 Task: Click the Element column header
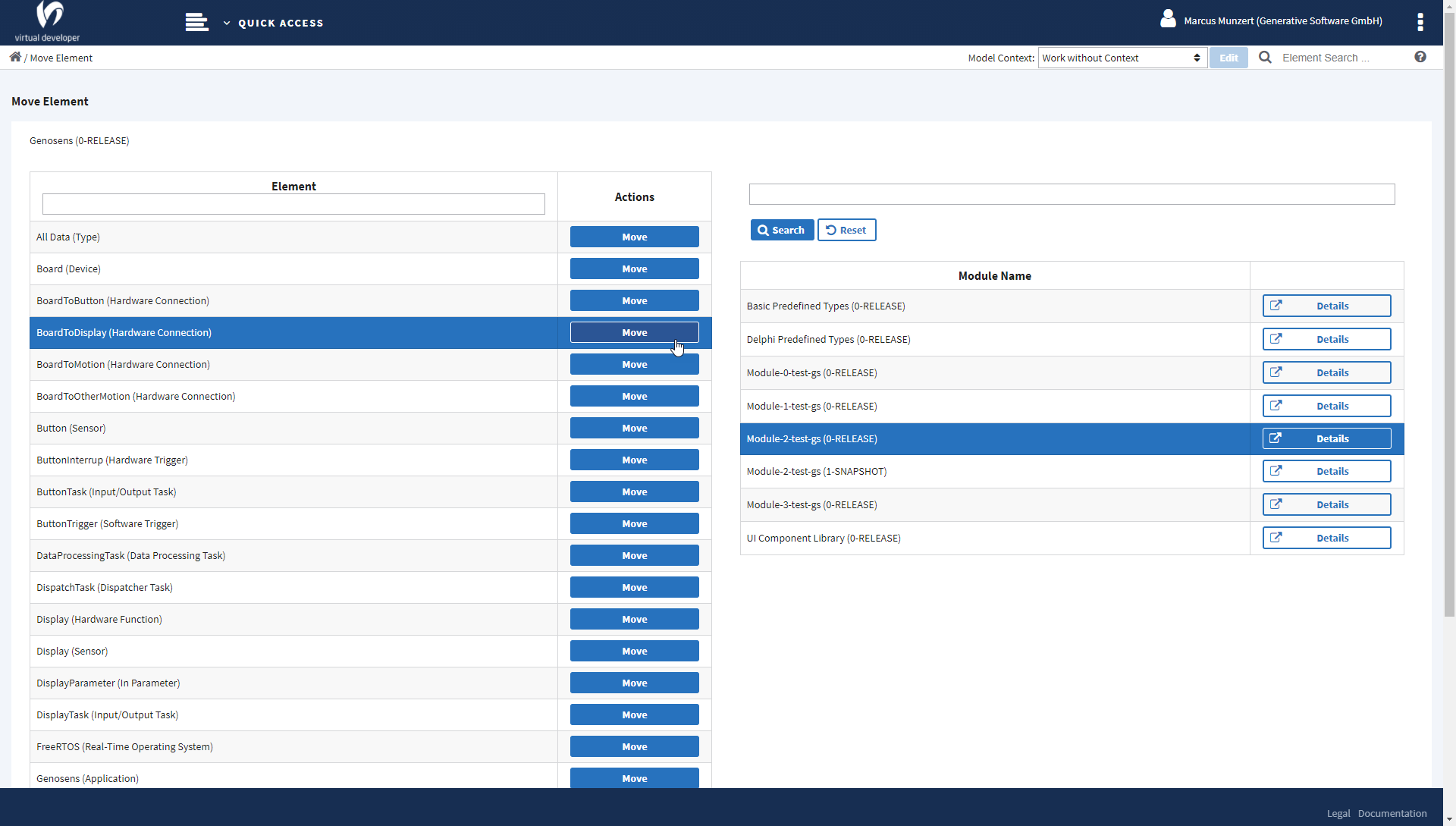tap(293, 186)
